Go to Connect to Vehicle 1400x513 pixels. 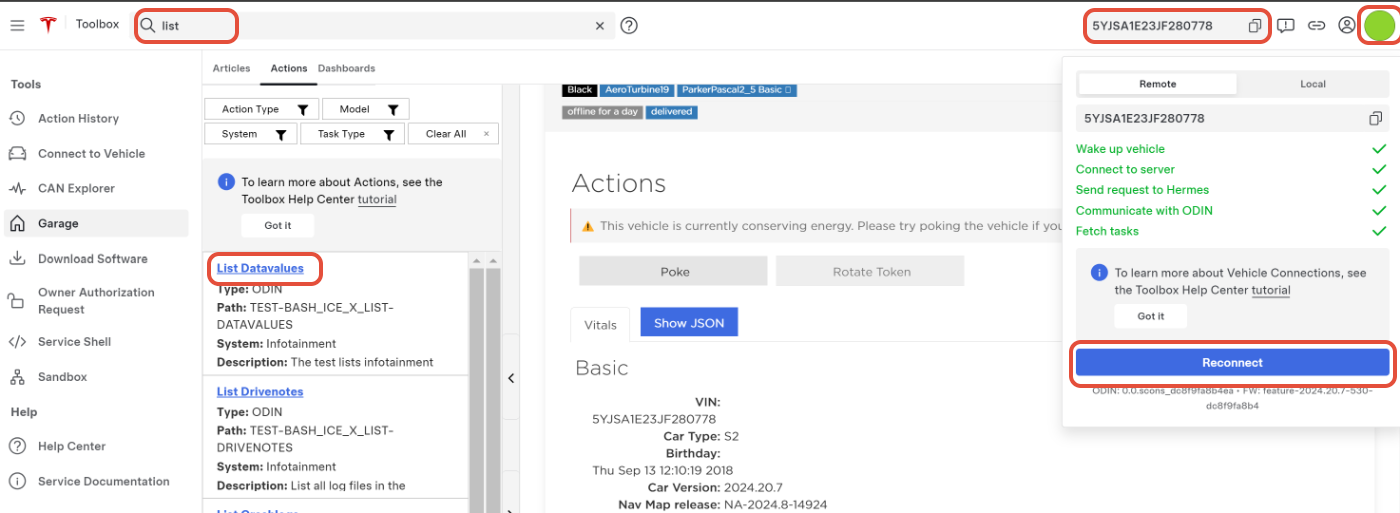coord(91,153)
